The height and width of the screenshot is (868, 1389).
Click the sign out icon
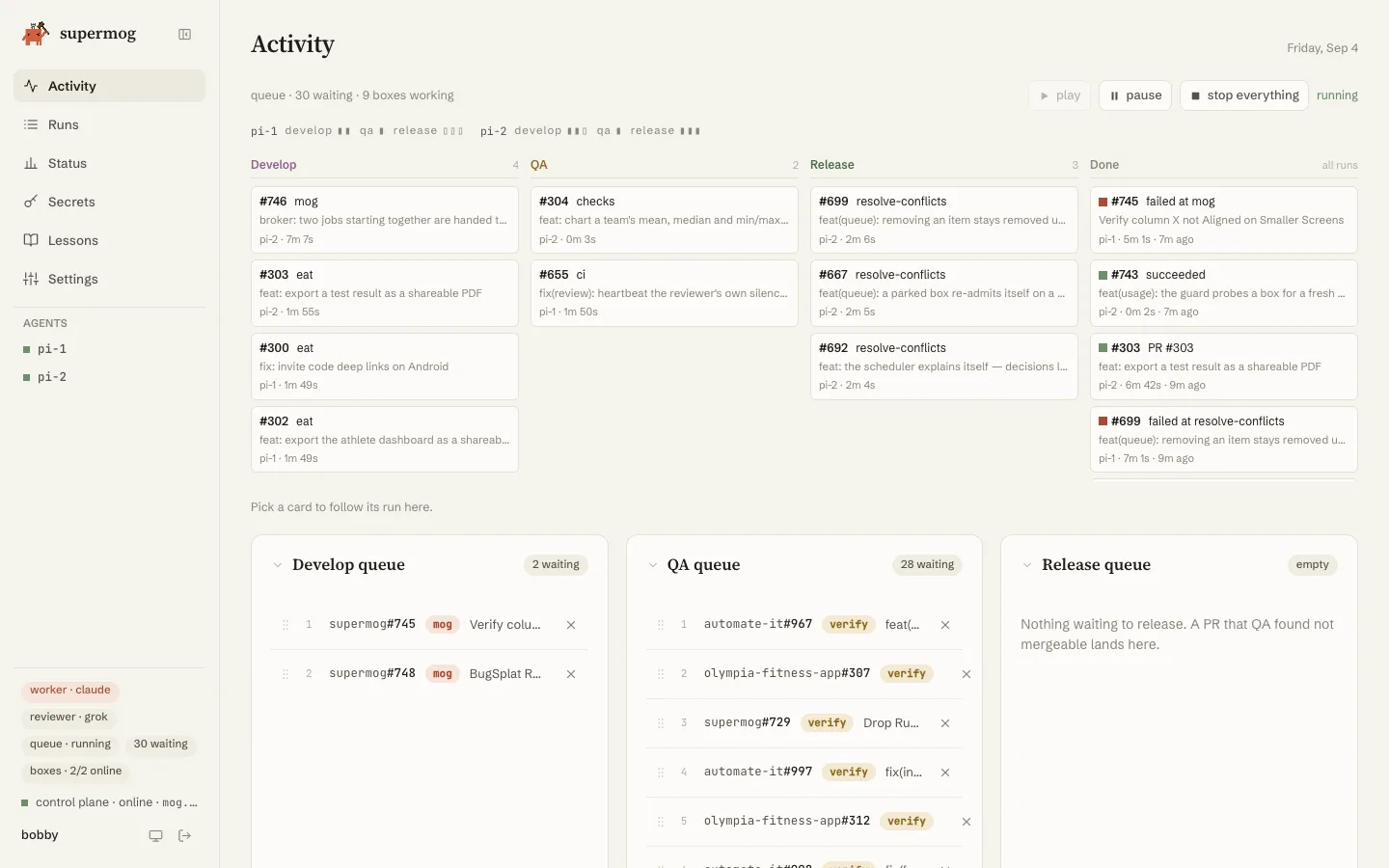(185, 836)
